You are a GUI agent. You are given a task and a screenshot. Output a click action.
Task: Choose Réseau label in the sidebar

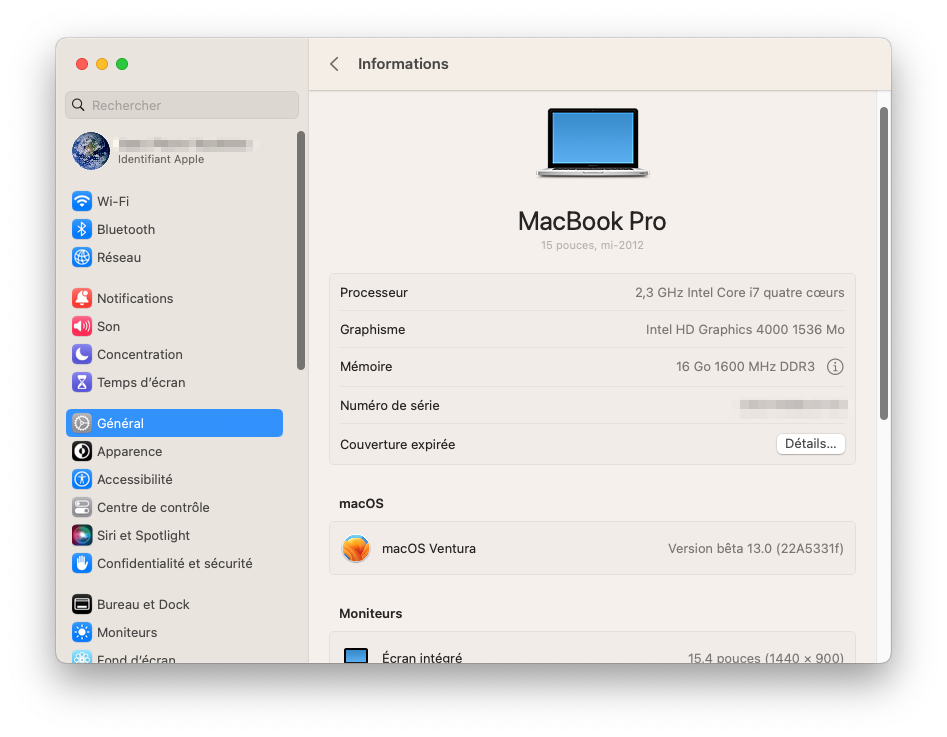(x=119, y=257)
